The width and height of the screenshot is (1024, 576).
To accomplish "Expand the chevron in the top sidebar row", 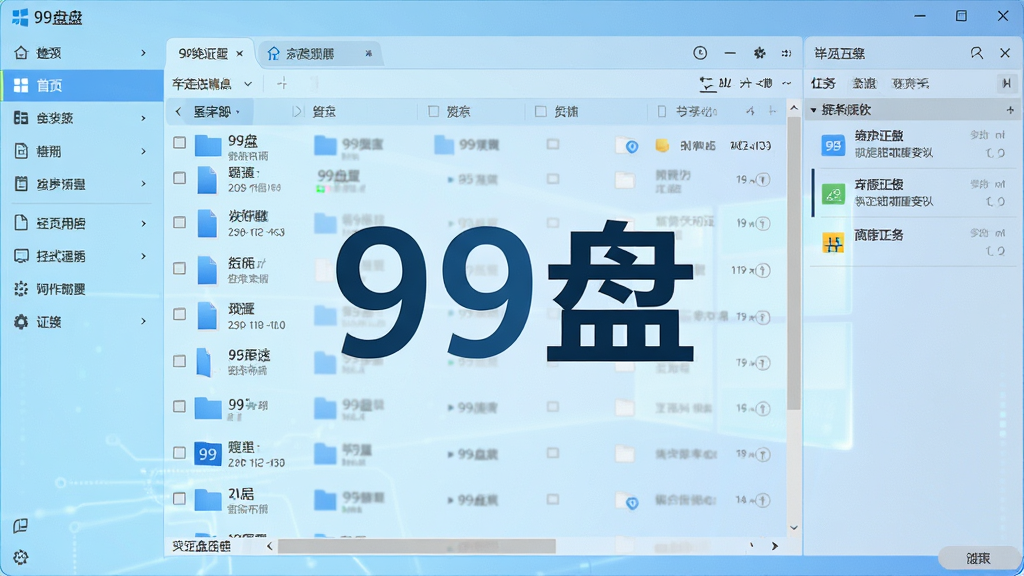I will tap(144, 53).
